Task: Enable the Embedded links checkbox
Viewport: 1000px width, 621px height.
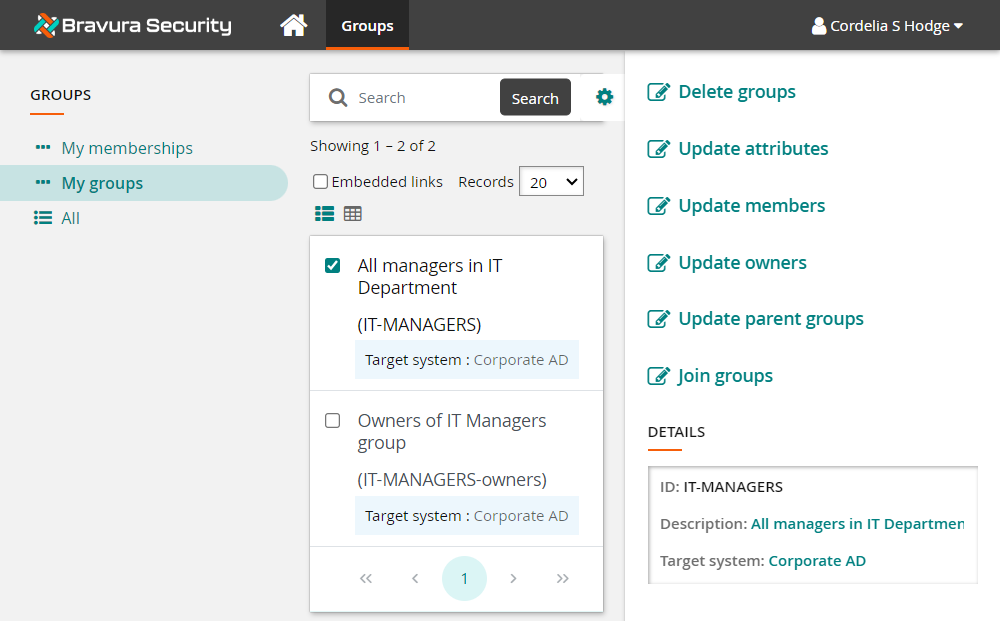Action: click(320, 182)
